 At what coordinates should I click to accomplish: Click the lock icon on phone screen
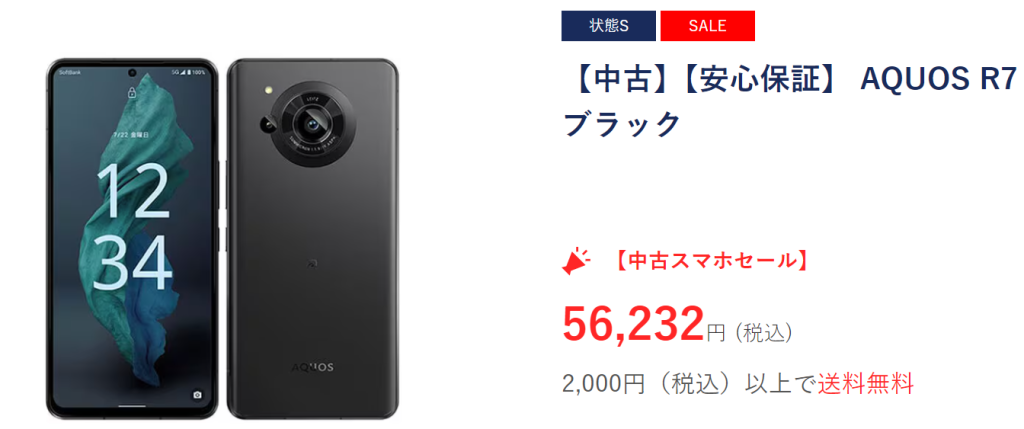point(132,92)
